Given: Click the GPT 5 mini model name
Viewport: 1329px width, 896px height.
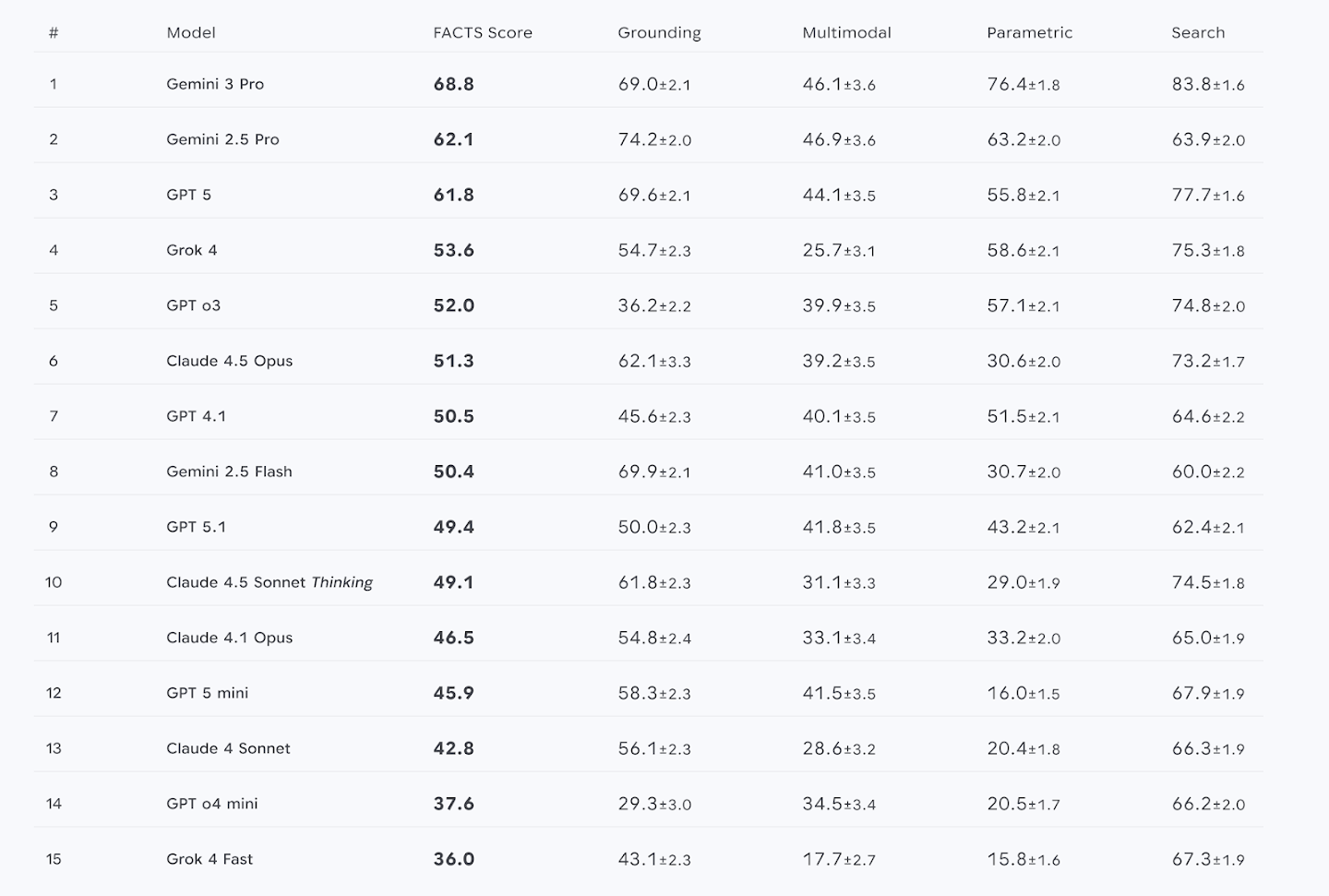Looking at the screenshot, I should click(207, 693).
